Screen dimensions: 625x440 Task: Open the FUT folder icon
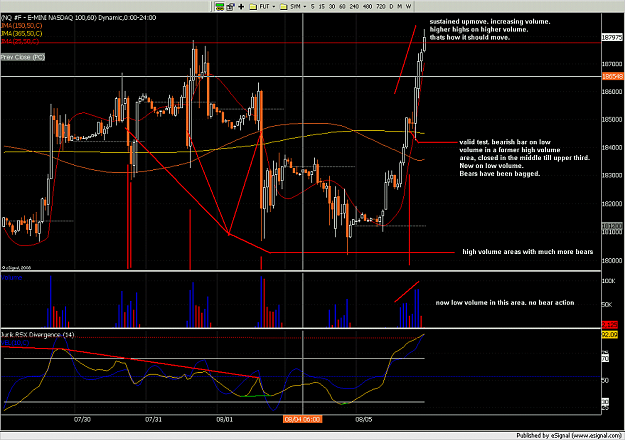pyautogui.click(x=253, y=6)
